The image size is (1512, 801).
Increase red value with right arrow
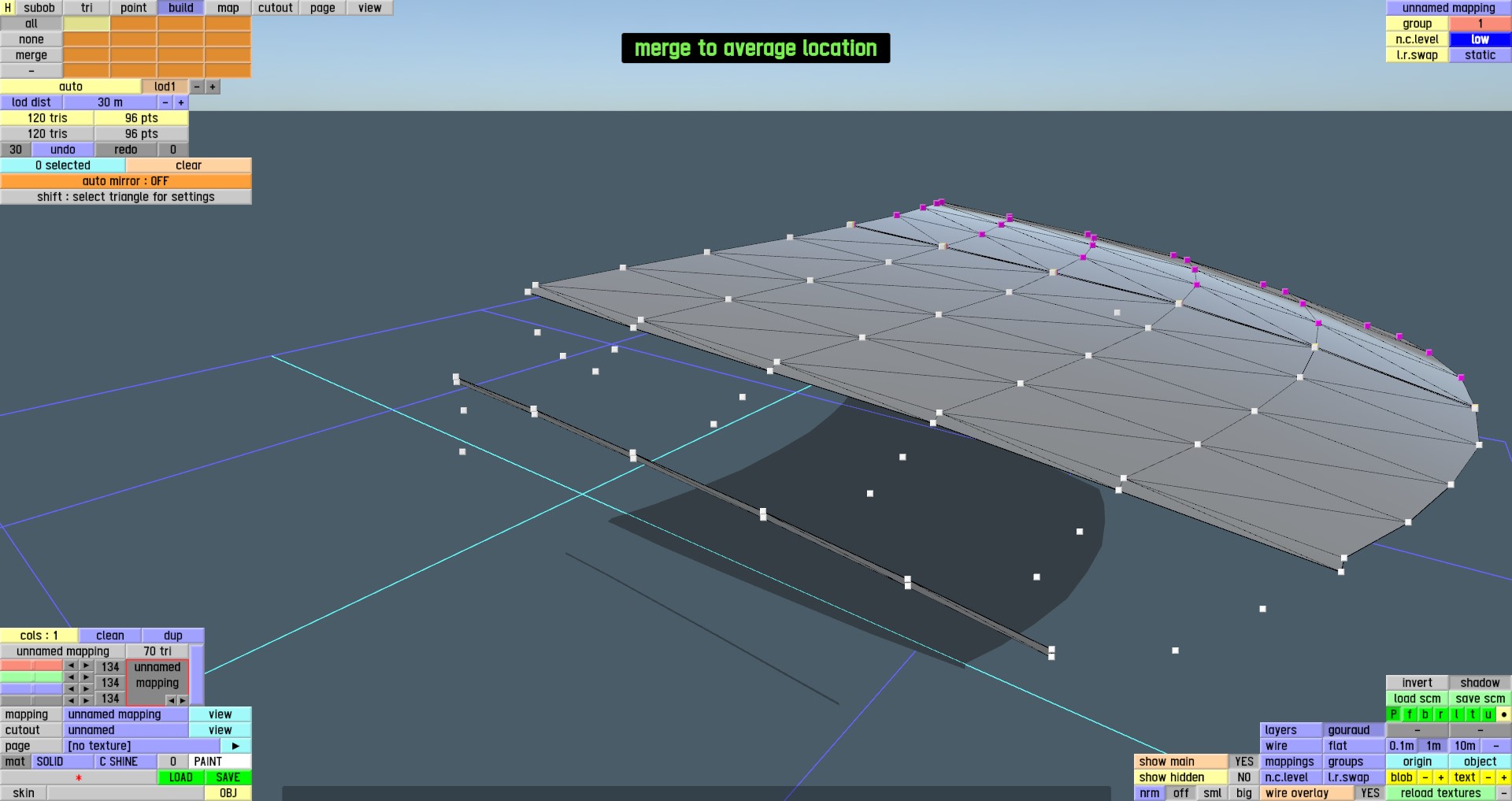tap(86, 666)
